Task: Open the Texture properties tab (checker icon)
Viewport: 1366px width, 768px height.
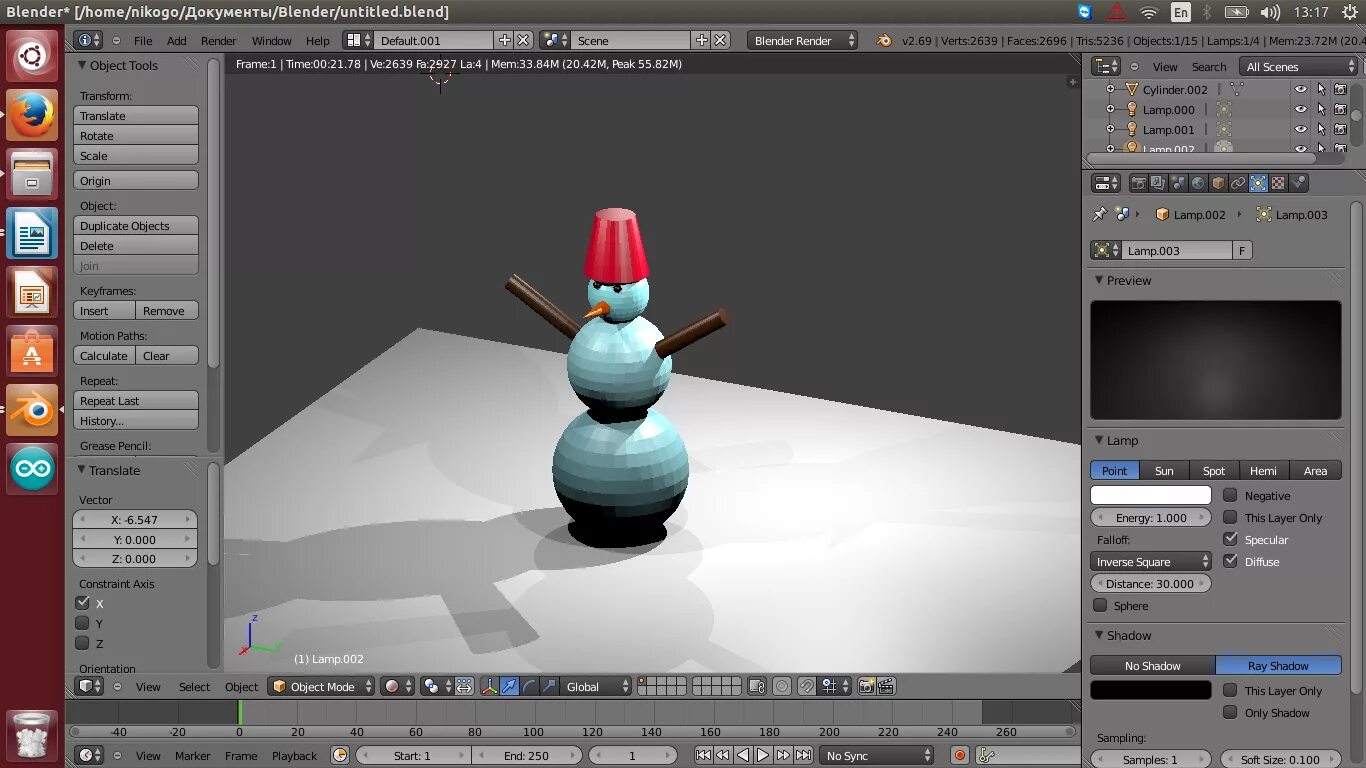Action: coord(1278,183)
